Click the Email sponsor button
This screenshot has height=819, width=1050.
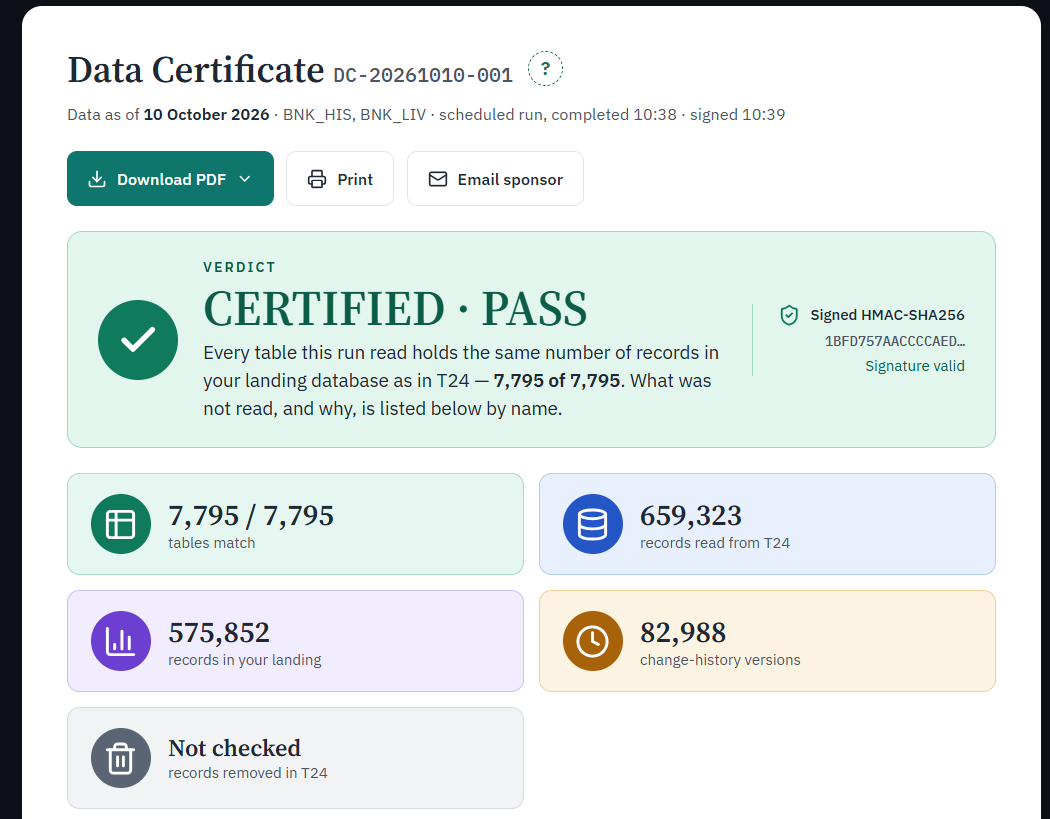click(x=496, y=179)
